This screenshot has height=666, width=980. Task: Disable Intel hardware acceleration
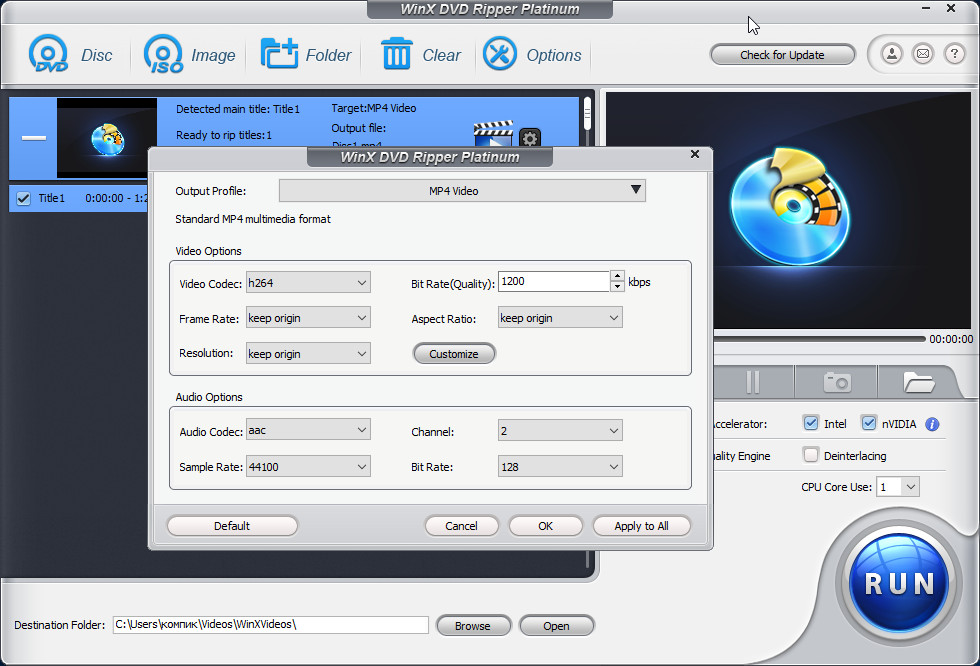click(811, 423)
